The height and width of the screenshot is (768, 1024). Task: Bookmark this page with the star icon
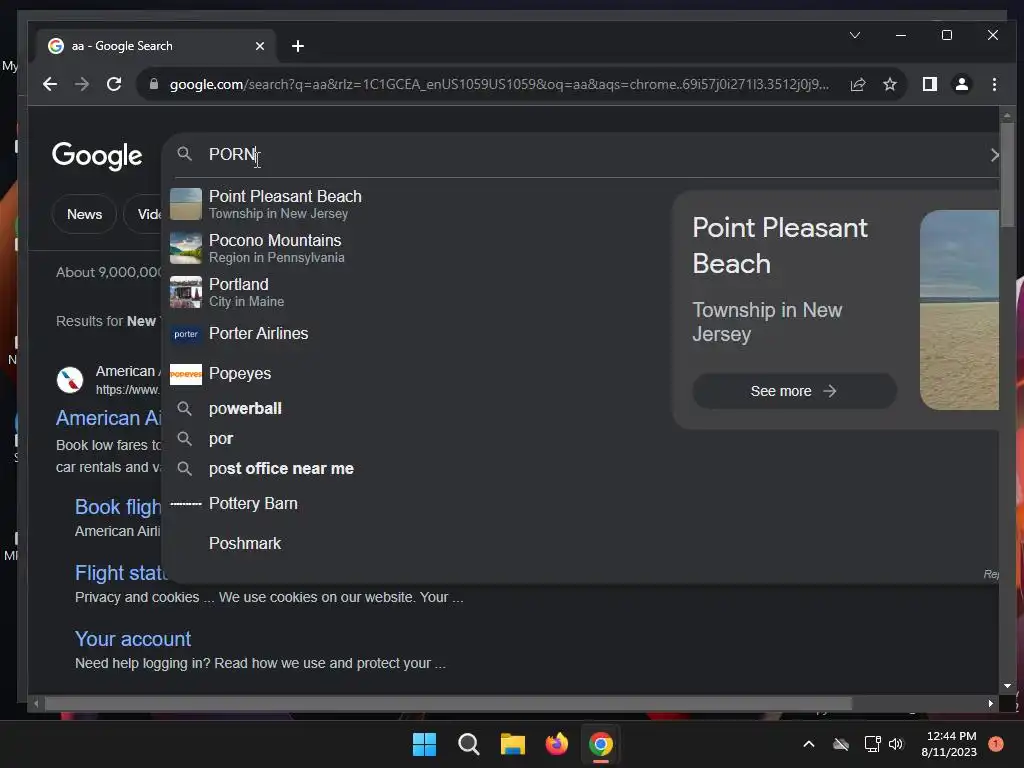tap(889, 84)
